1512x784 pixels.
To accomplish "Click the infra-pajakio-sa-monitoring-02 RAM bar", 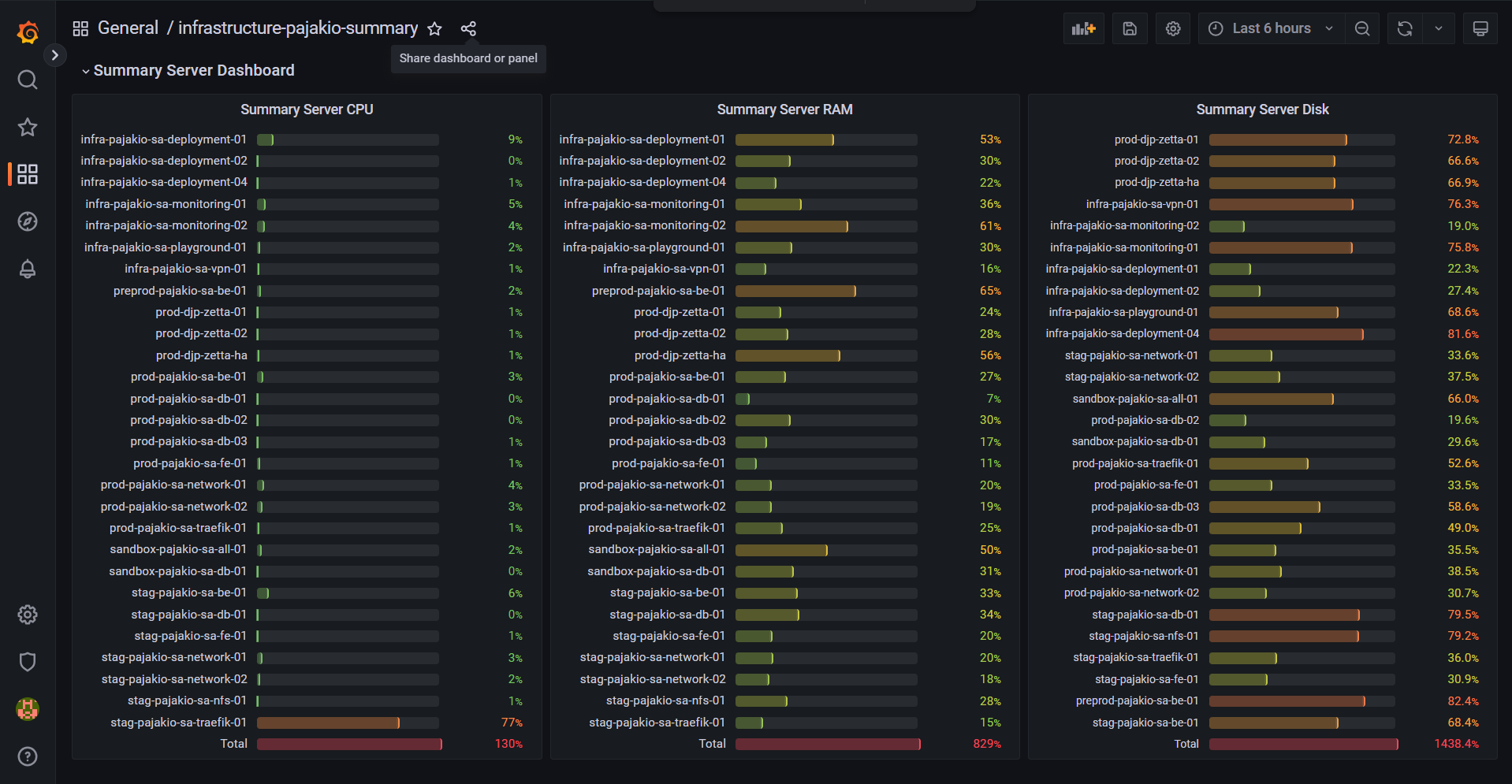I will (x=826, y=226).
